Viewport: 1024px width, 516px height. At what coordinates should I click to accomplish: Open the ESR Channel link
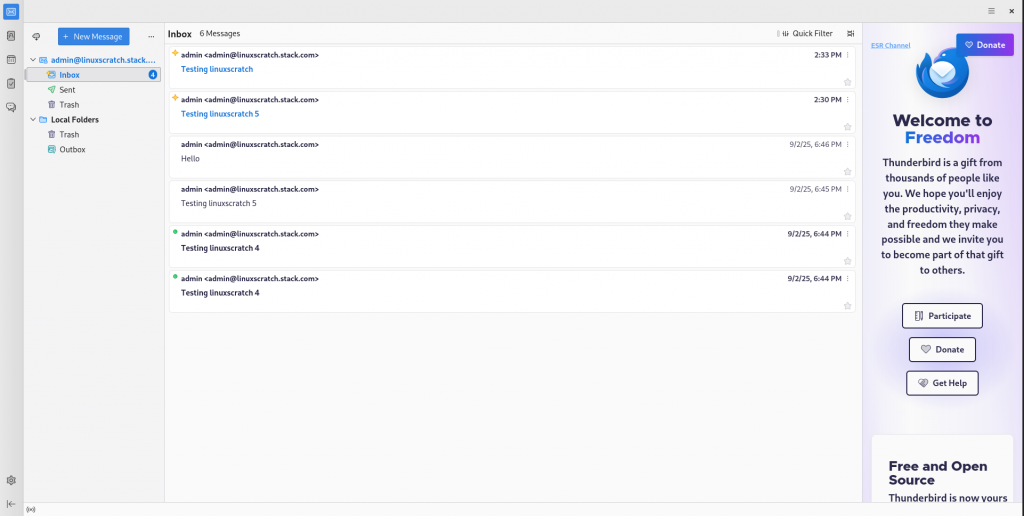[x=890, y=46]
